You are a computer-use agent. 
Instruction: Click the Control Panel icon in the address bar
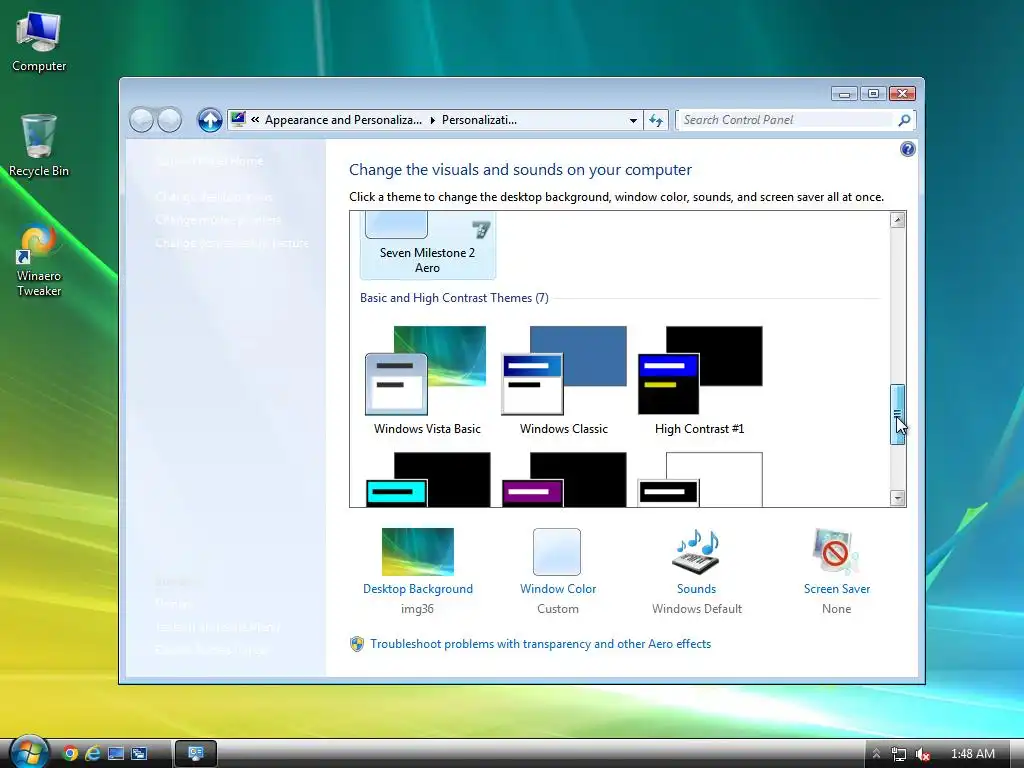coord(238,120)
